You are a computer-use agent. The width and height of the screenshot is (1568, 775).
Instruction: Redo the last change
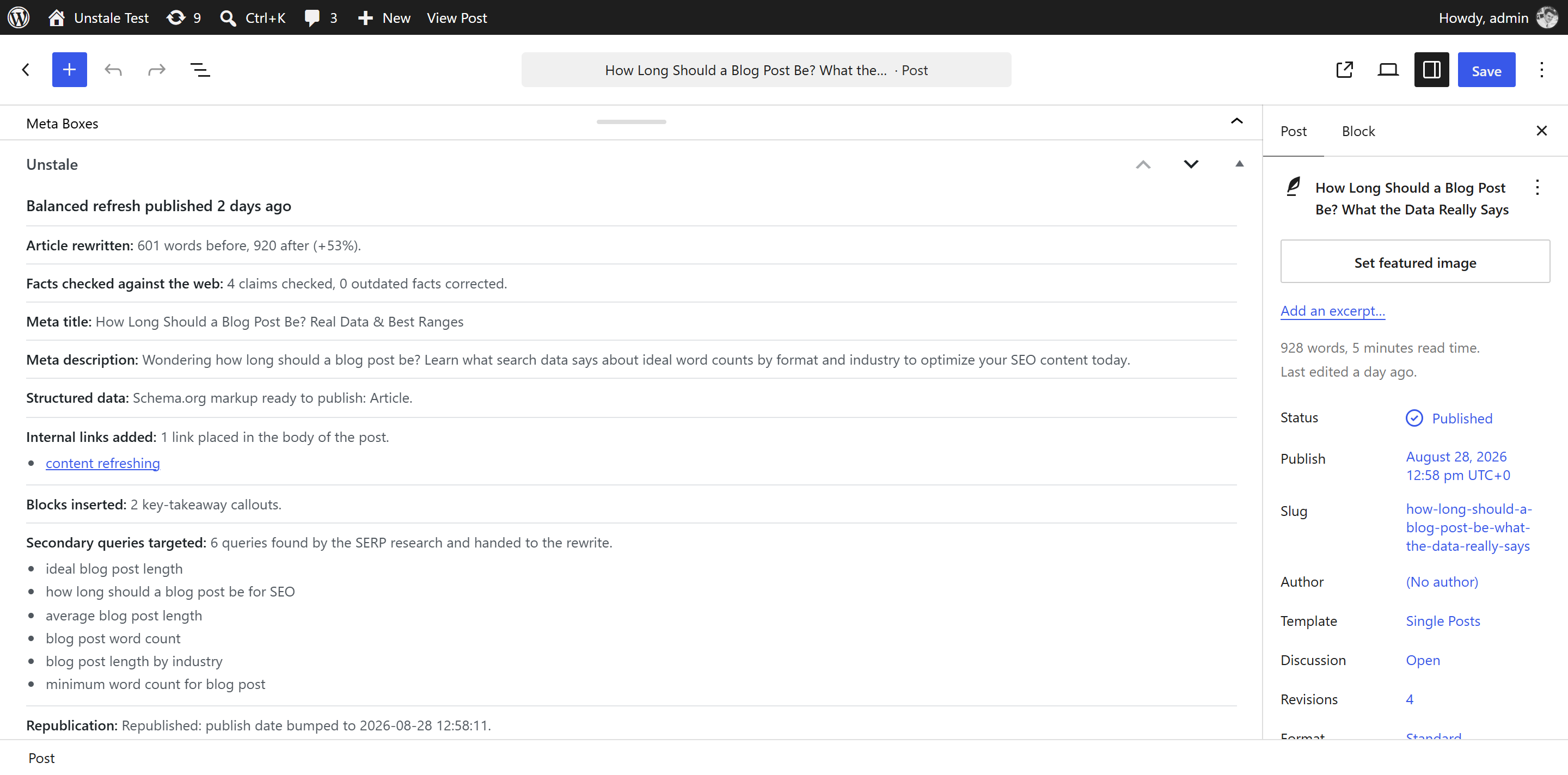coord(156,69)
